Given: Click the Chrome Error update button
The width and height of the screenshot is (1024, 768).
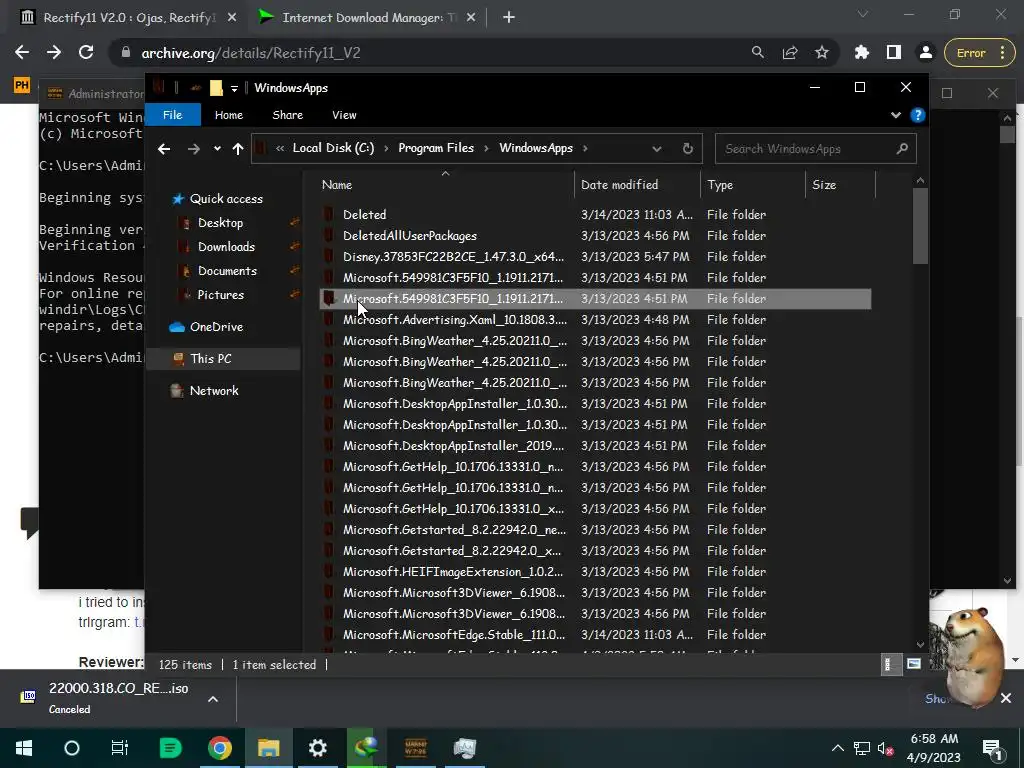Looking at the screenshot, I should click(978, 53).
